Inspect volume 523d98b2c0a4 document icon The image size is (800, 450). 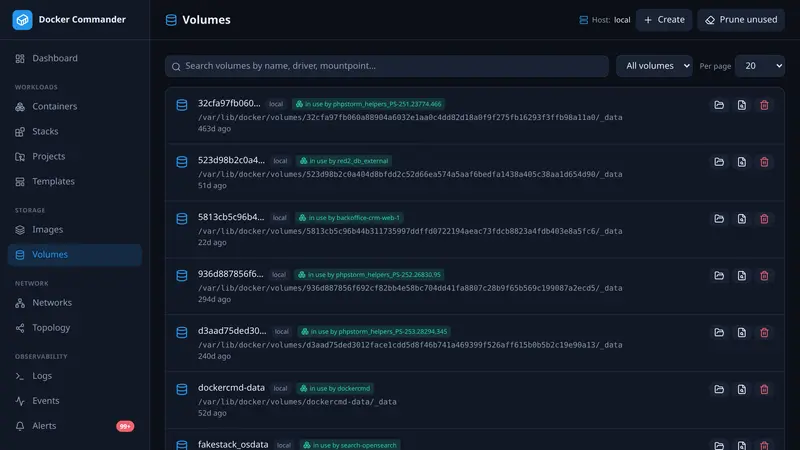coord(741,162)
